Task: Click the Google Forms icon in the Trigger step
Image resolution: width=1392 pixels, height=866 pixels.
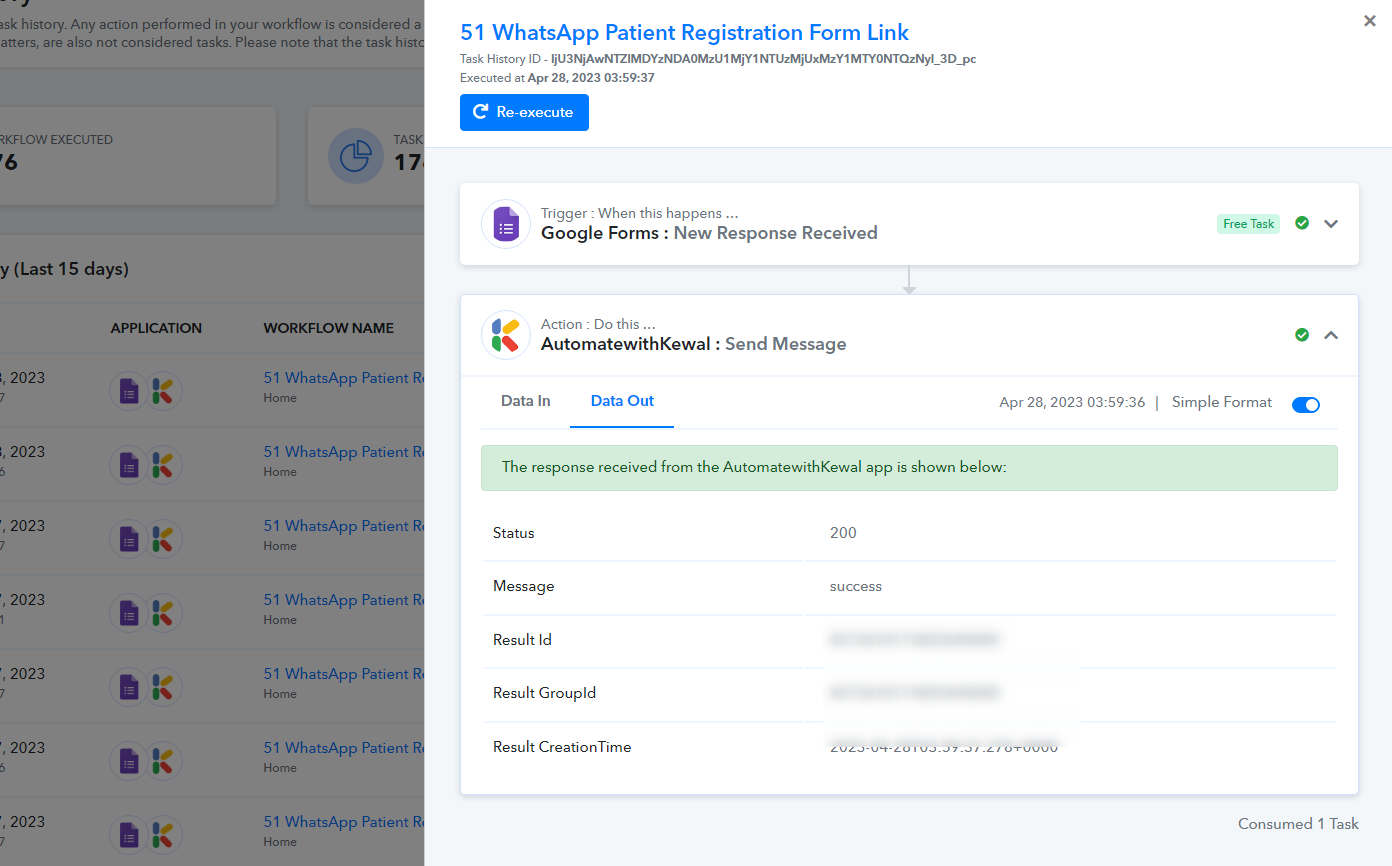Action: (x=506, y=224)
